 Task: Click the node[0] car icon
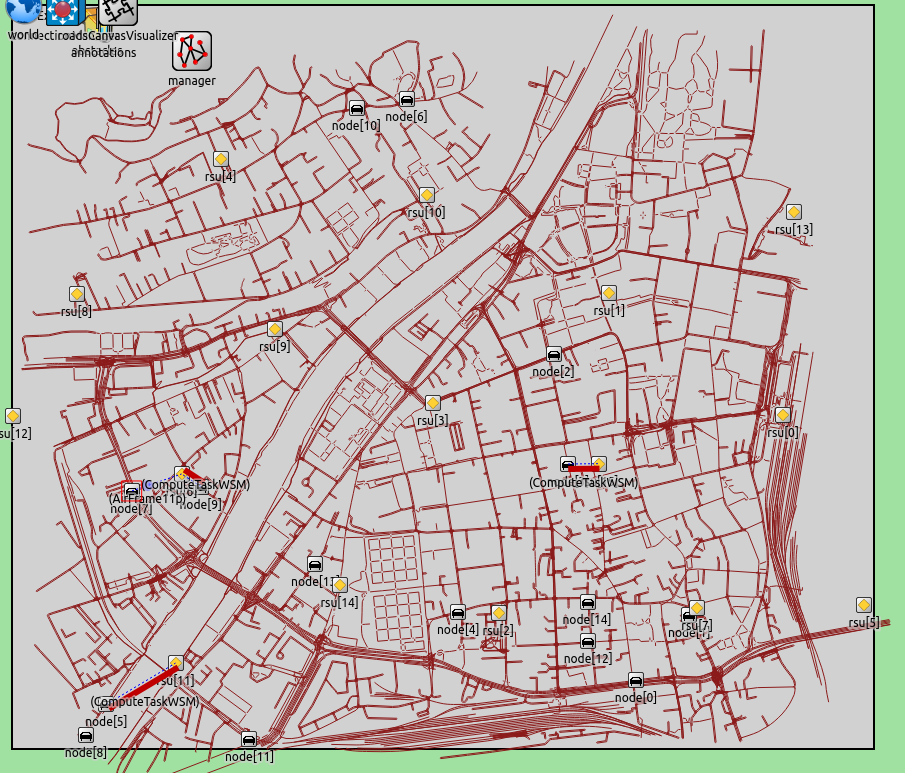[x=635, y=680]
